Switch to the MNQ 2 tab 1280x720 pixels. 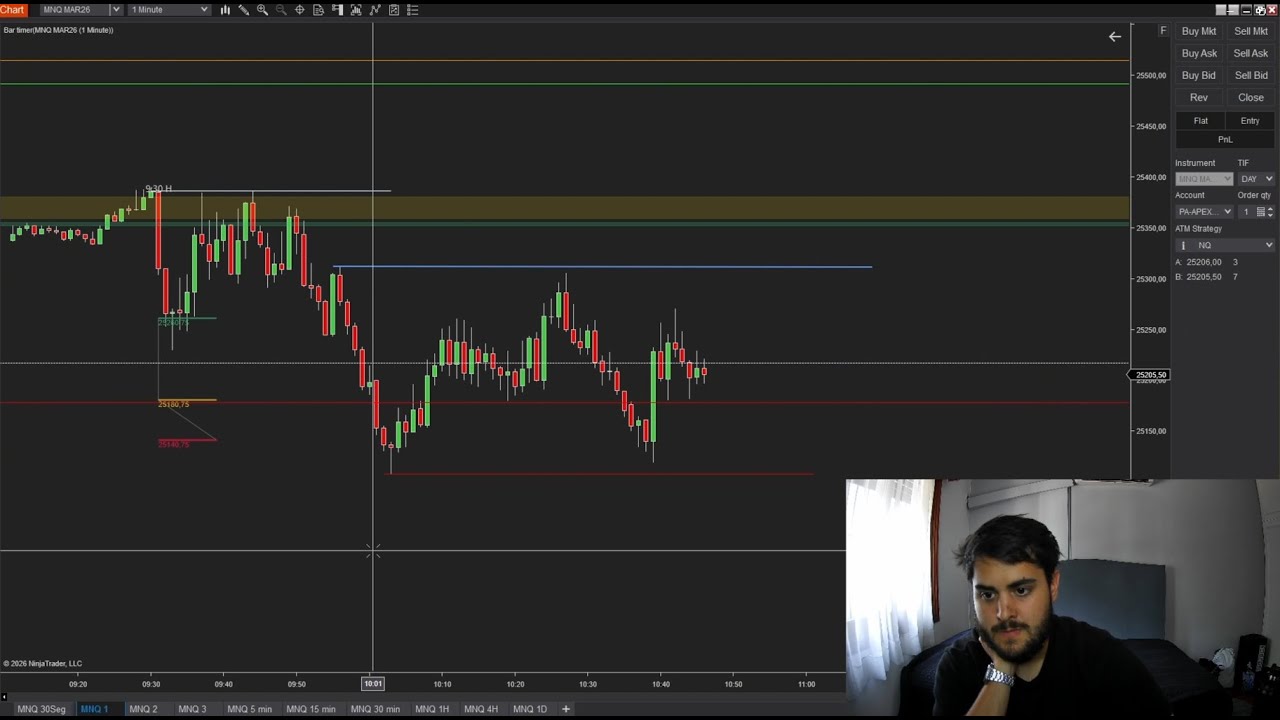(x=143, y=709)
